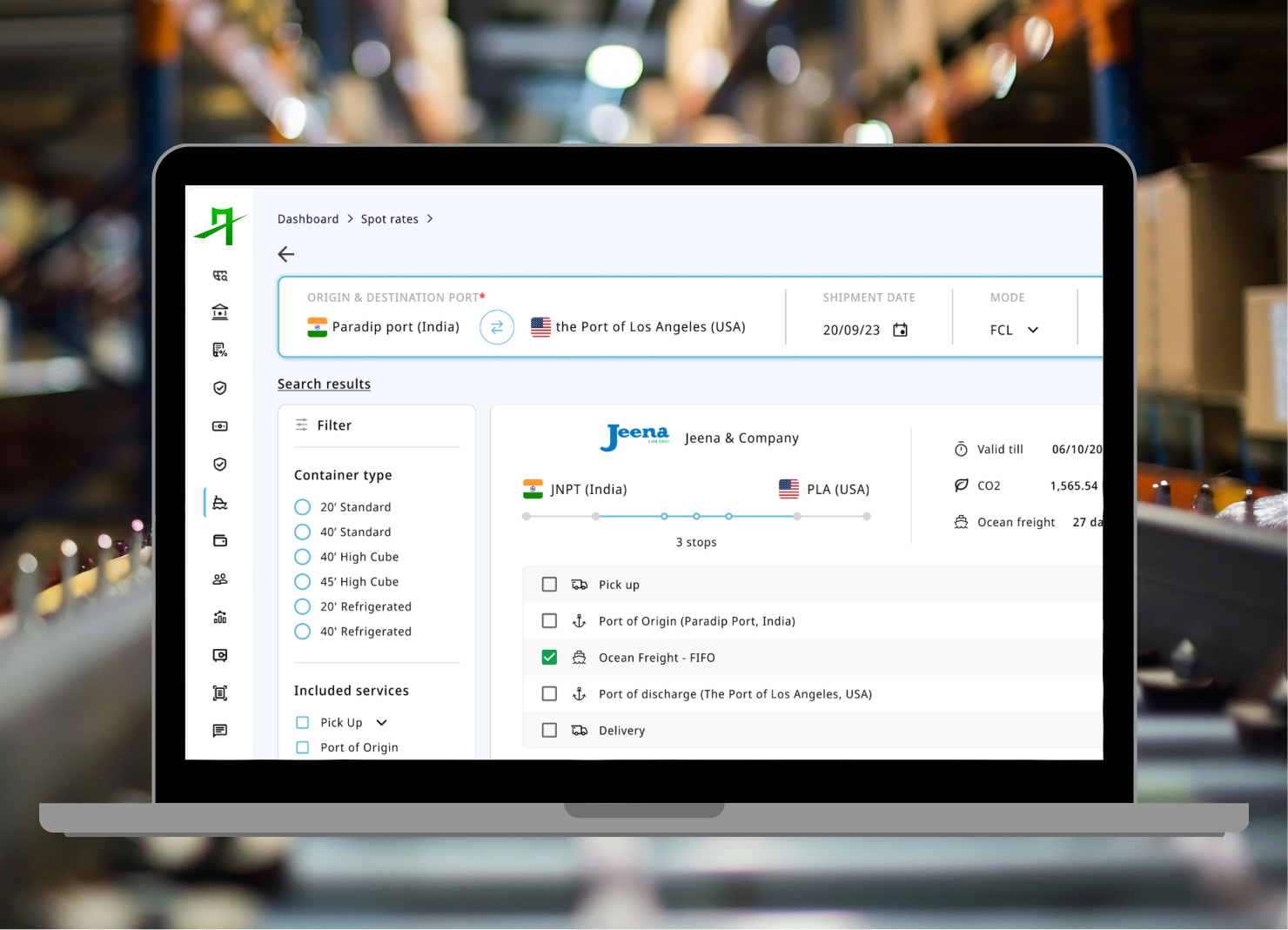
Task: Select 20' Refrigerated container type
Action: click(303, 606)
